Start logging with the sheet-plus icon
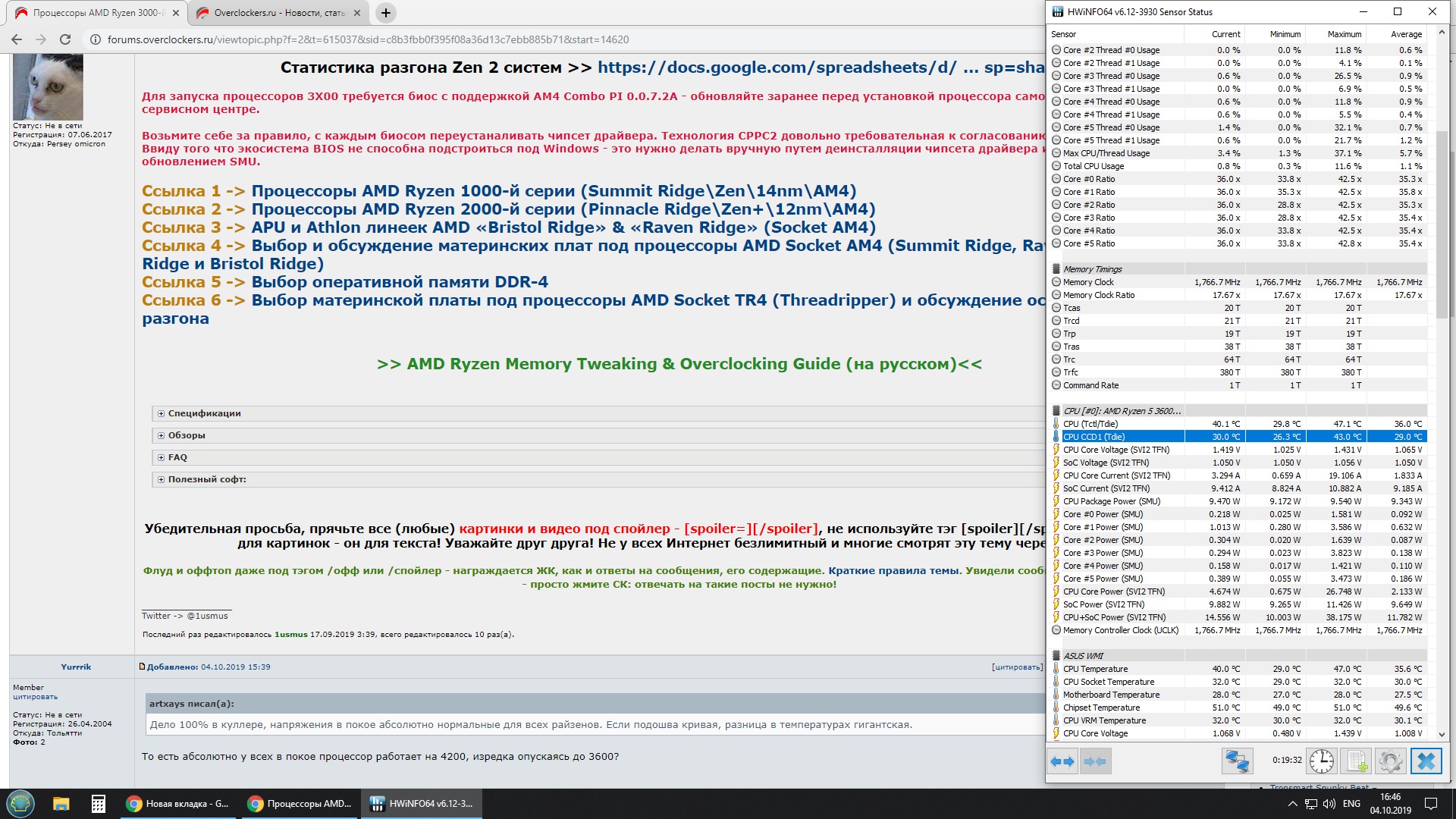Image resolution: width=1456 pixels, height=819 pixels. click(x=1356, y=761)
